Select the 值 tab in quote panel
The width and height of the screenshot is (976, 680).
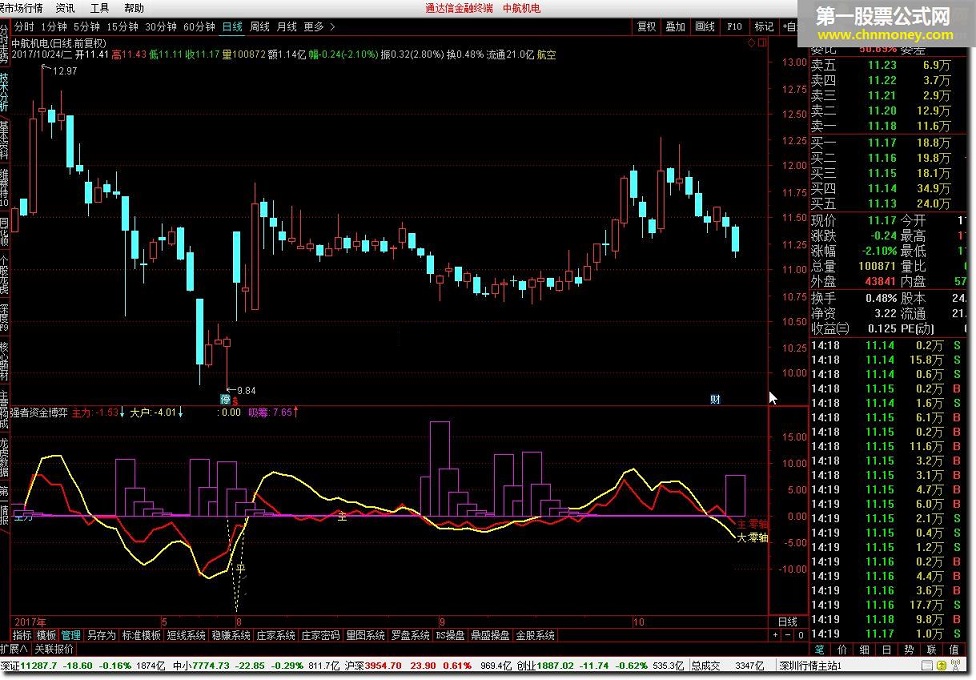[954, 650]
